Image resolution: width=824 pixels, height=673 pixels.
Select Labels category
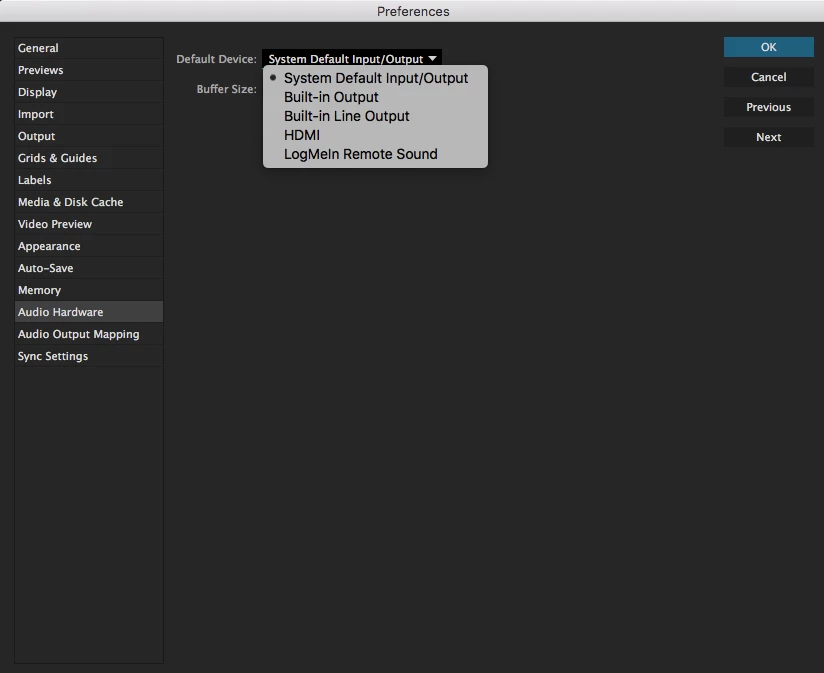tap(89, 180)
